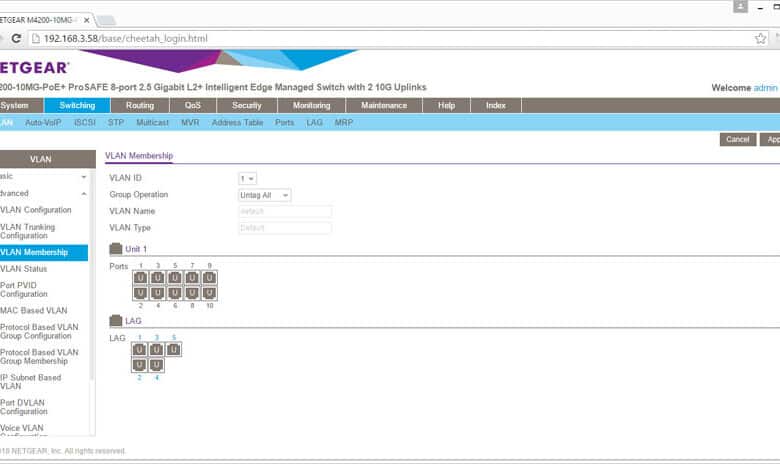780x464 pixels.
Task: Toggle port 5 membership in Unit 1
Action: coord(175,278)
